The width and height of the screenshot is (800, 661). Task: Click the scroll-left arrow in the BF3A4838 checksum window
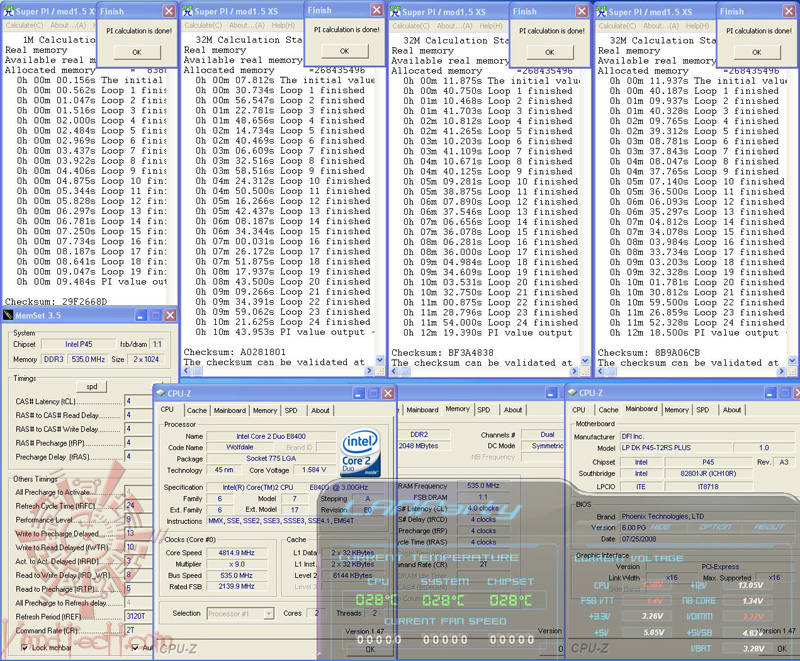tap(395, 371)
